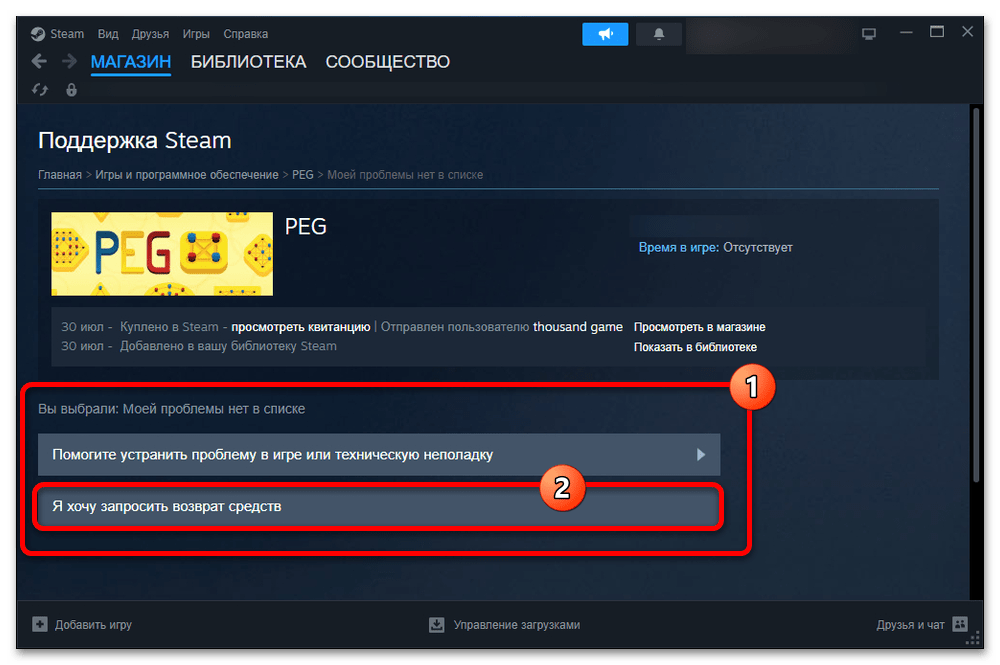Viewport: 1000px width, 665px height.
Task: Click the friends chat icon at bottom right
Action: [960, 624]
